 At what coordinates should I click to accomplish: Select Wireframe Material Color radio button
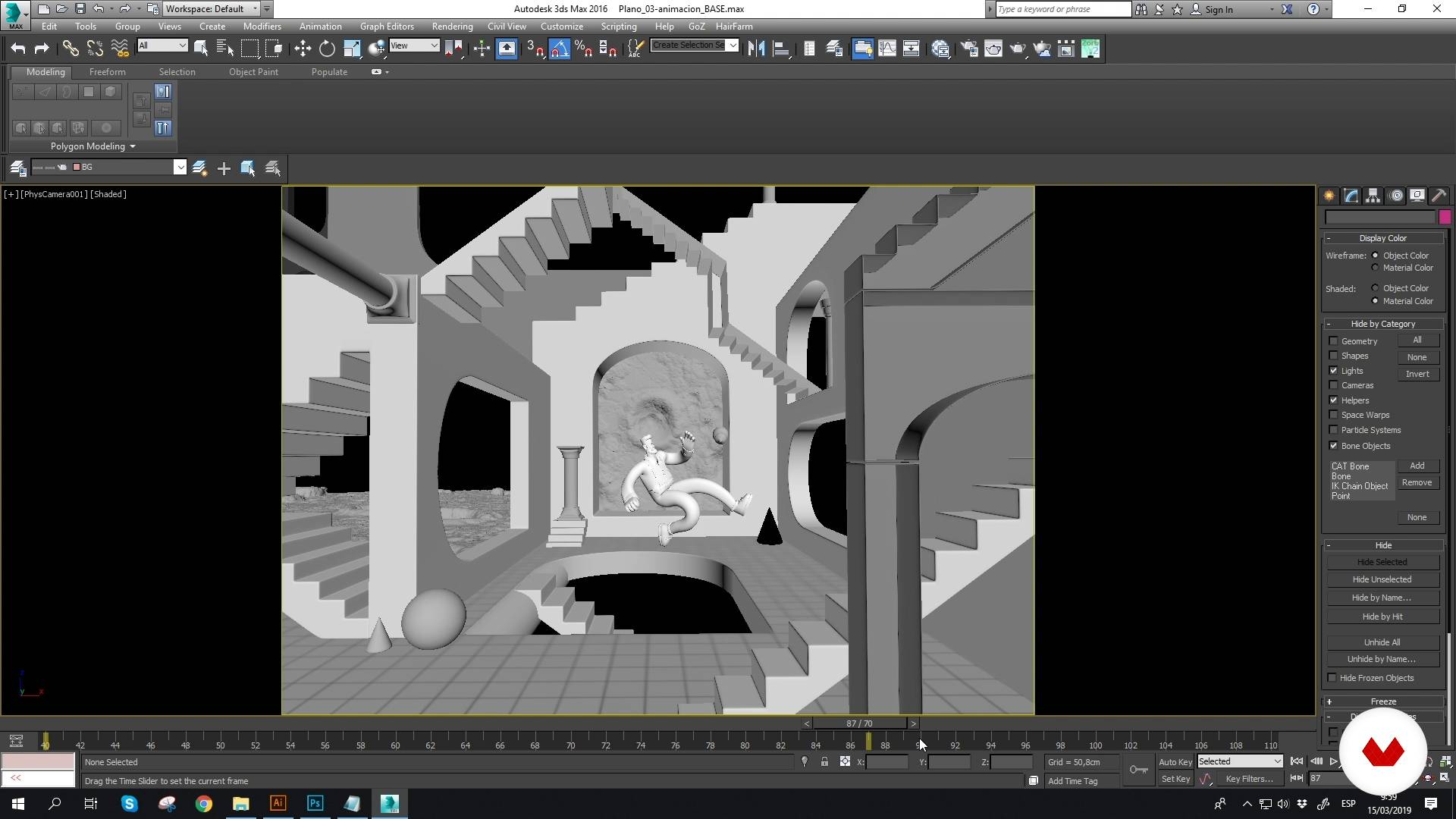[1375, 268]
